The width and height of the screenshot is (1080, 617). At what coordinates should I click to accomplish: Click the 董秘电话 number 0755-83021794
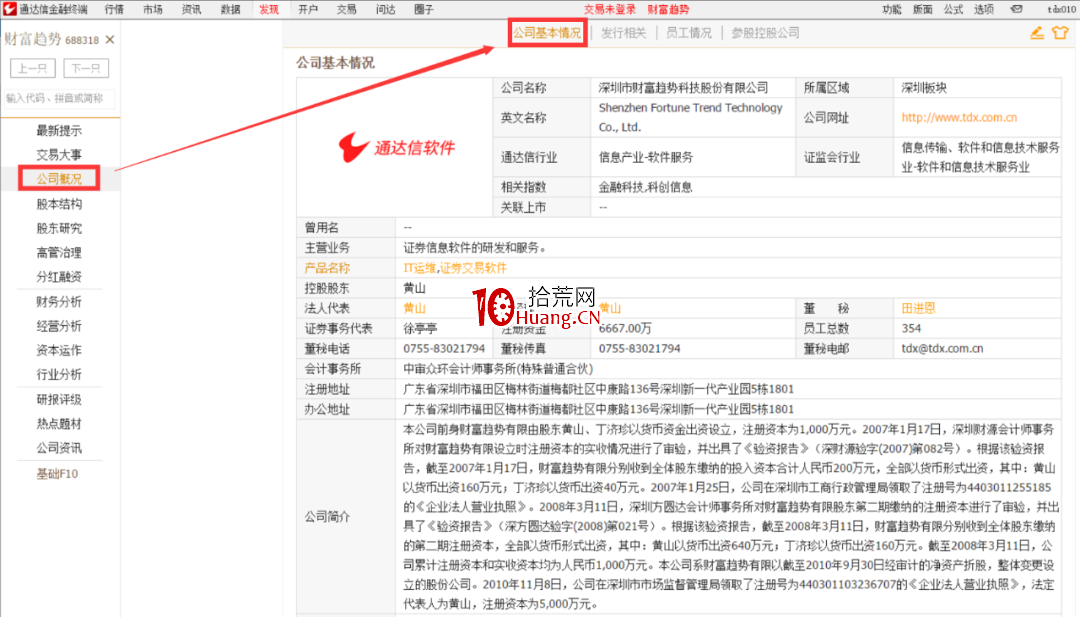tap(444, 348)
